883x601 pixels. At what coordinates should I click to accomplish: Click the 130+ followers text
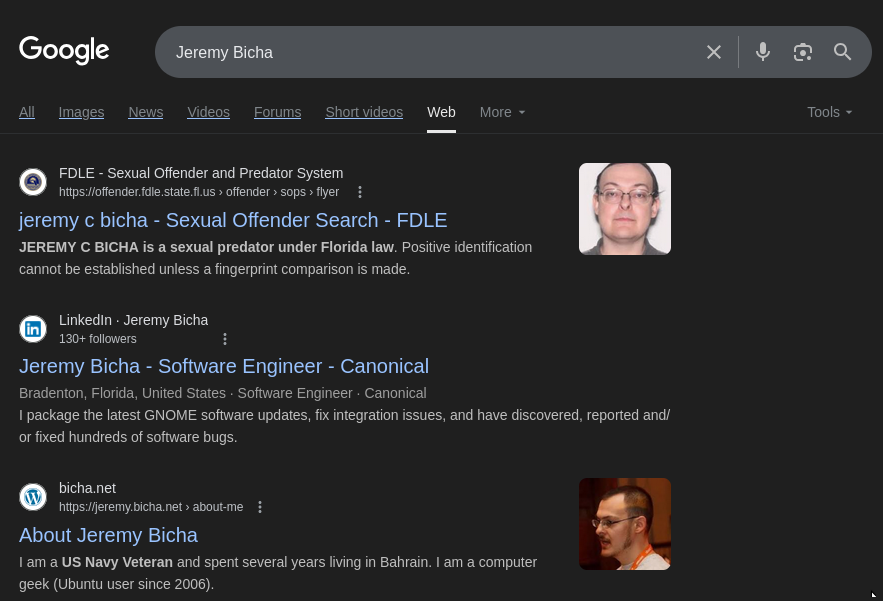point(97,339)
